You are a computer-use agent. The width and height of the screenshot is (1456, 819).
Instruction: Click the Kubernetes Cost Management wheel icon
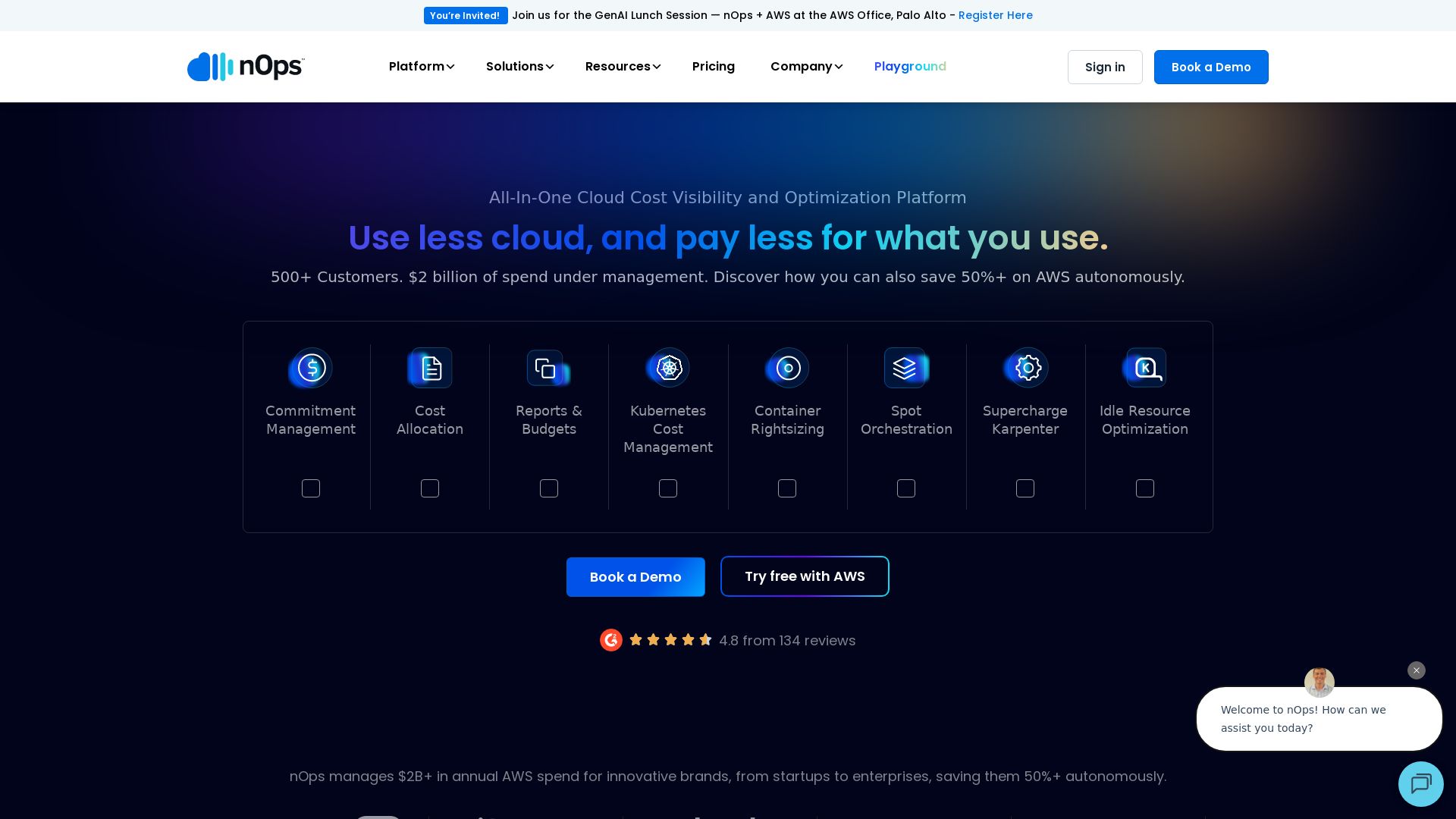[668, 368]
